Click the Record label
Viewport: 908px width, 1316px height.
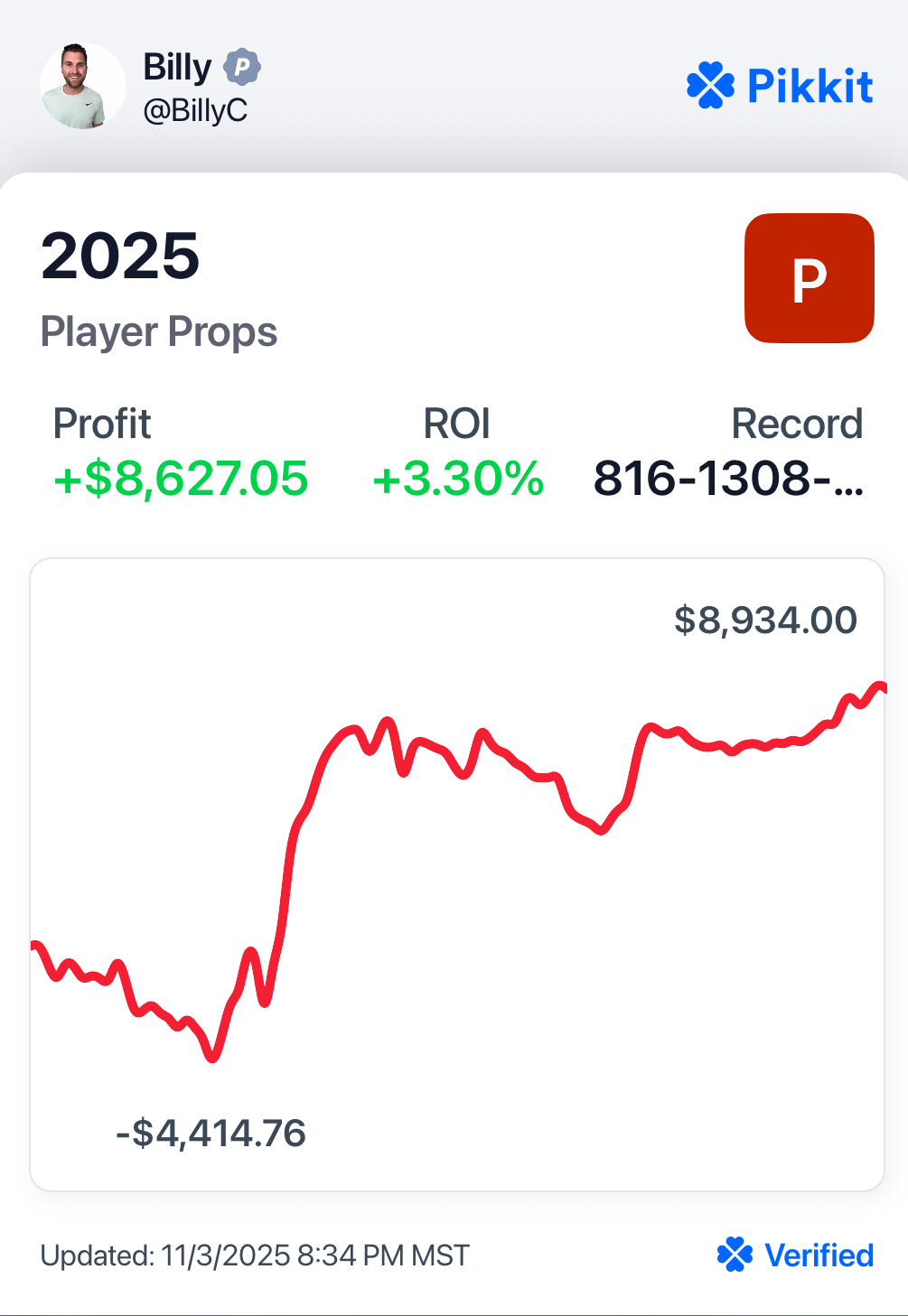(797, 424)
